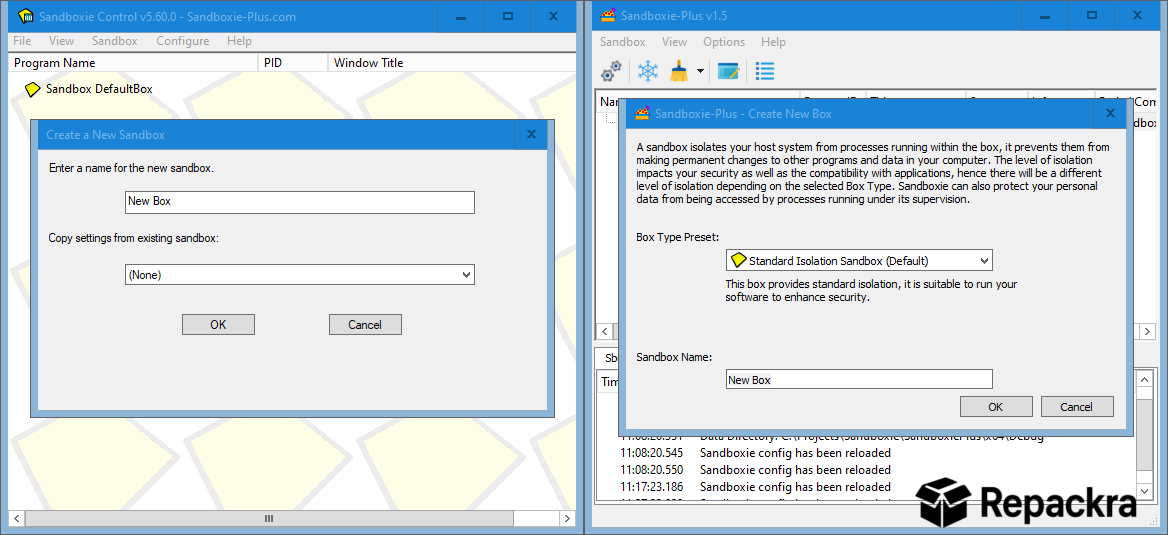Click the snowflake snapshot icon in Sandboxie-Plus
Screen dimensions: 1168x535
click(647, 72)
